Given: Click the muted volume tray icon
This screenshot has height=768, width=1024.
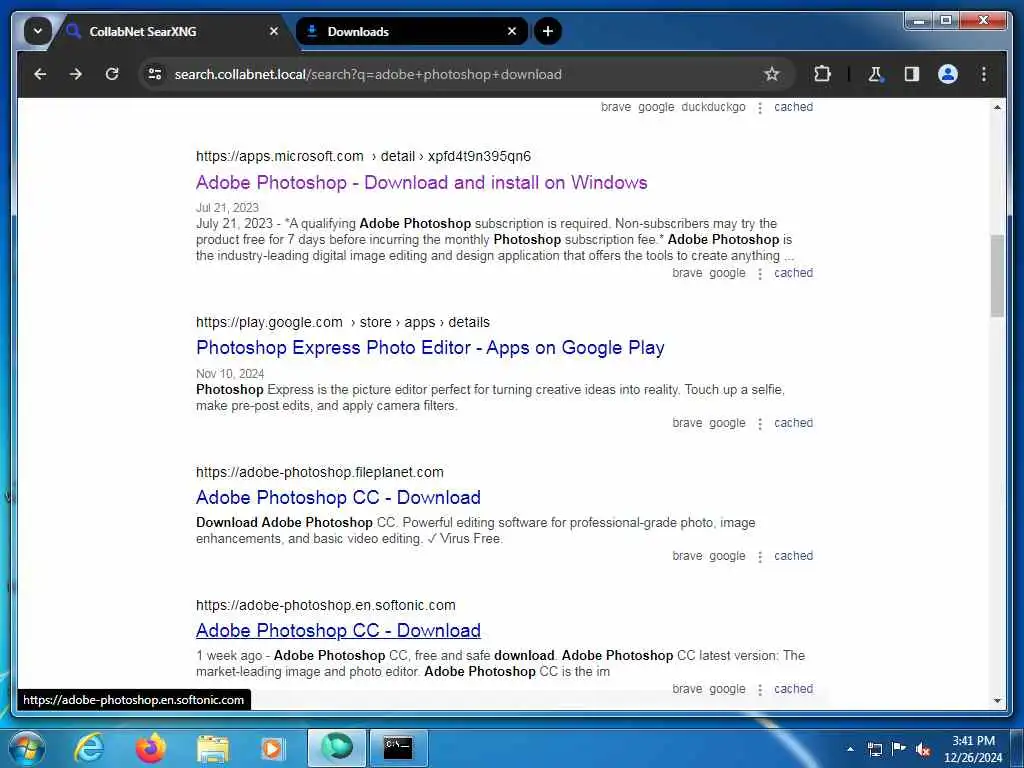Looking at the screenshot, I should (923, 749).
